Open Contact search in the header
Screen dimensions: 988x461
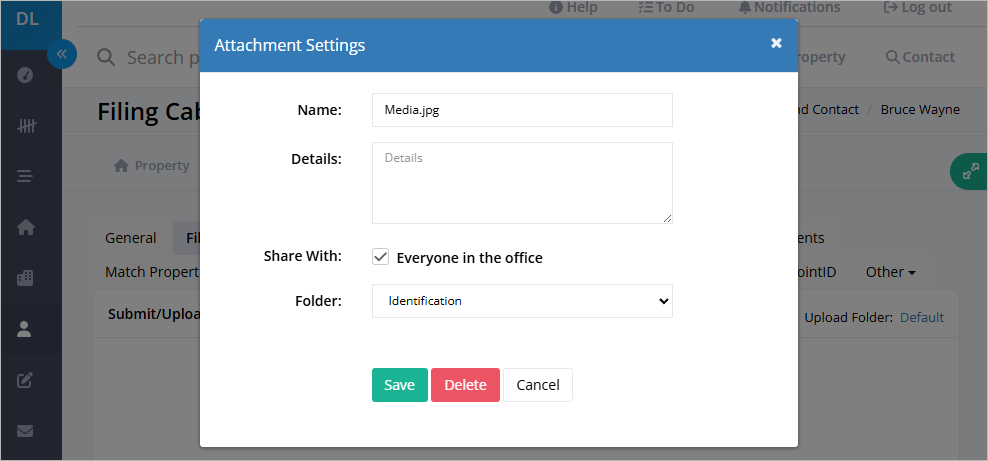point(920,57)
